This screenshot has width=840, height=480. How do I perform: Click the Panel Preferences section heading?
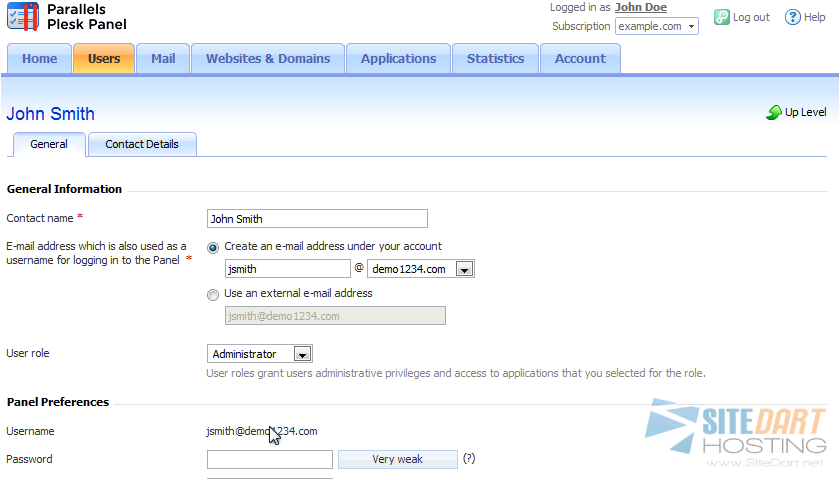coord(58,402)
